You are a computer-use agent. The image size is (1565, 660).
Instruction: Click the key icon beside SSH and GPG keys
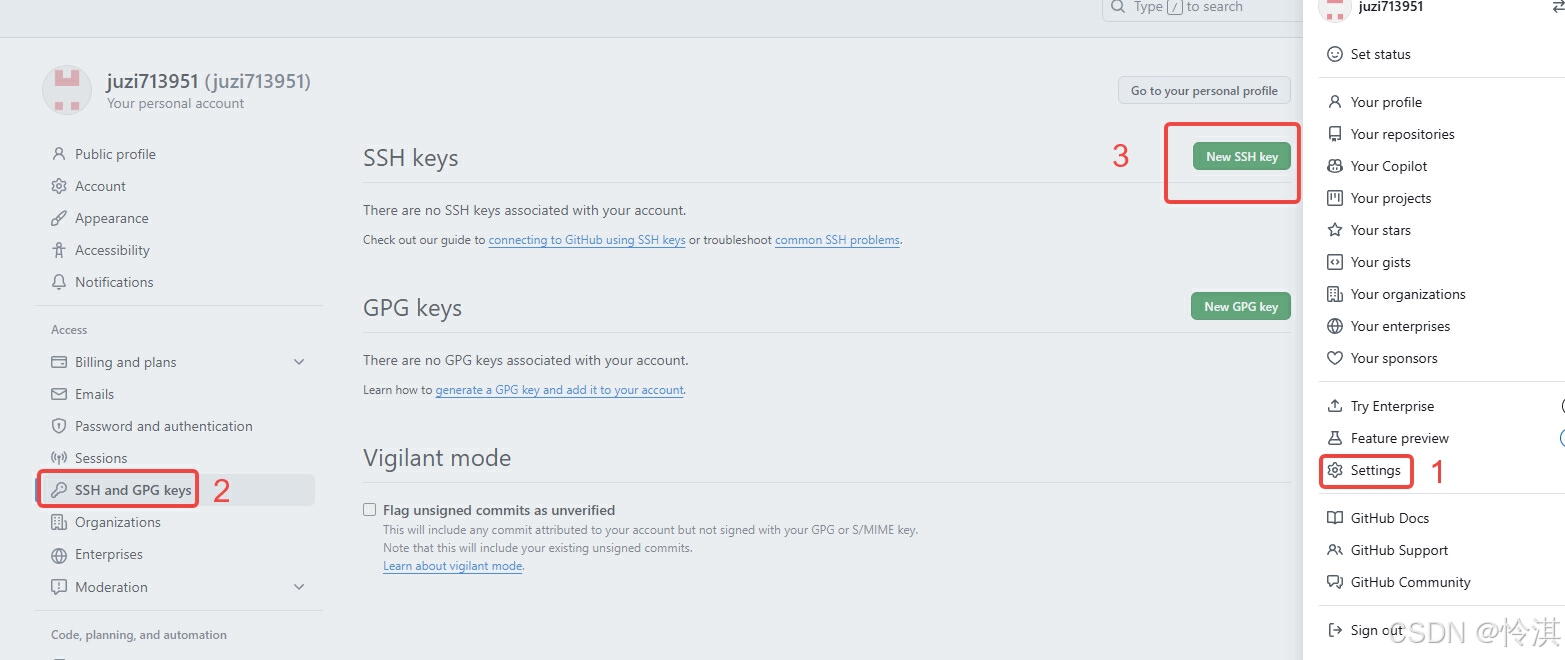coord(59,490)
